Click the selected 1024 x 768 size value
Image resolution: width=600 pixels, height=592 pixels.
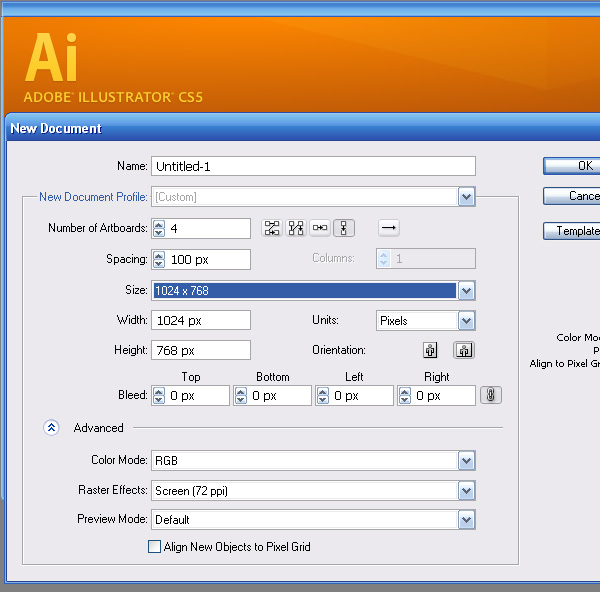pyautogui.click(x=305, y=291)
